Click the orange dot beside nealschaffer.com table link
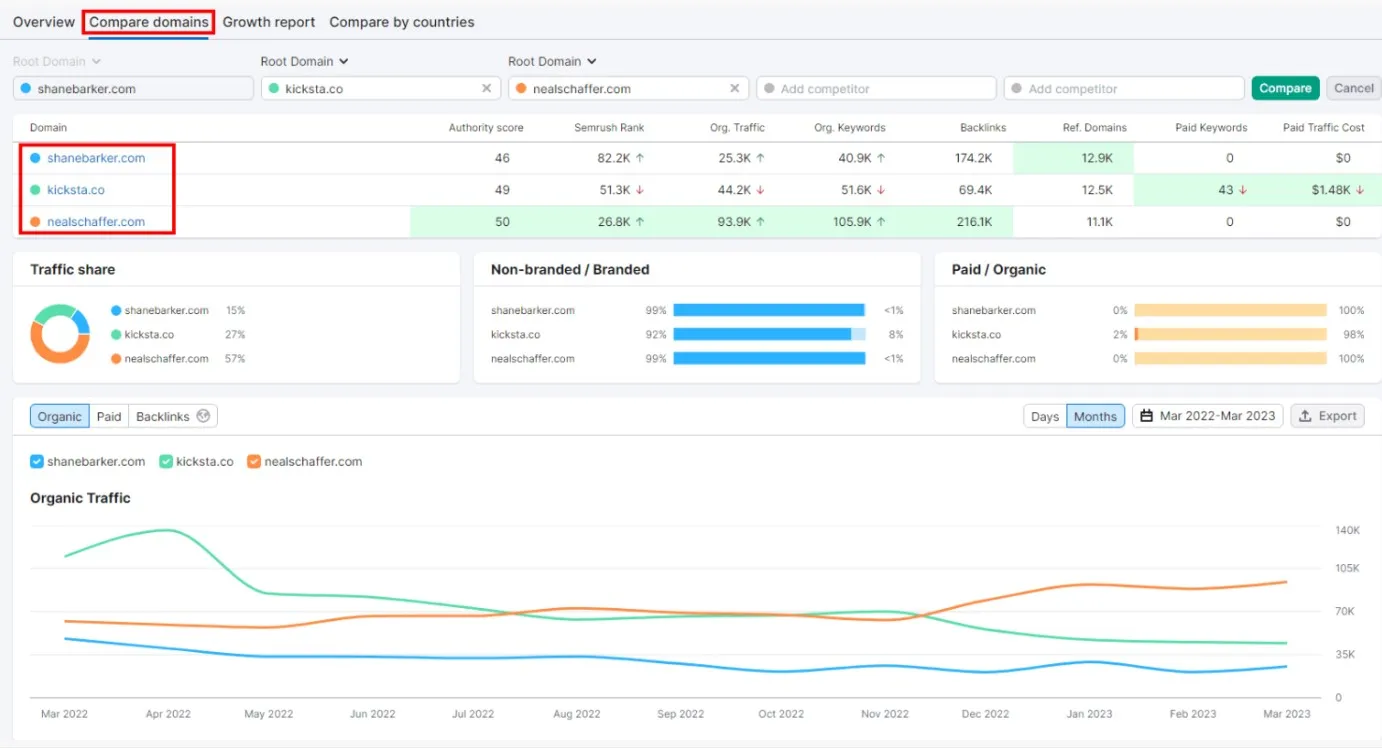Image resolution: width=1382 pixels, height=748 pixels. coord(35,222)
